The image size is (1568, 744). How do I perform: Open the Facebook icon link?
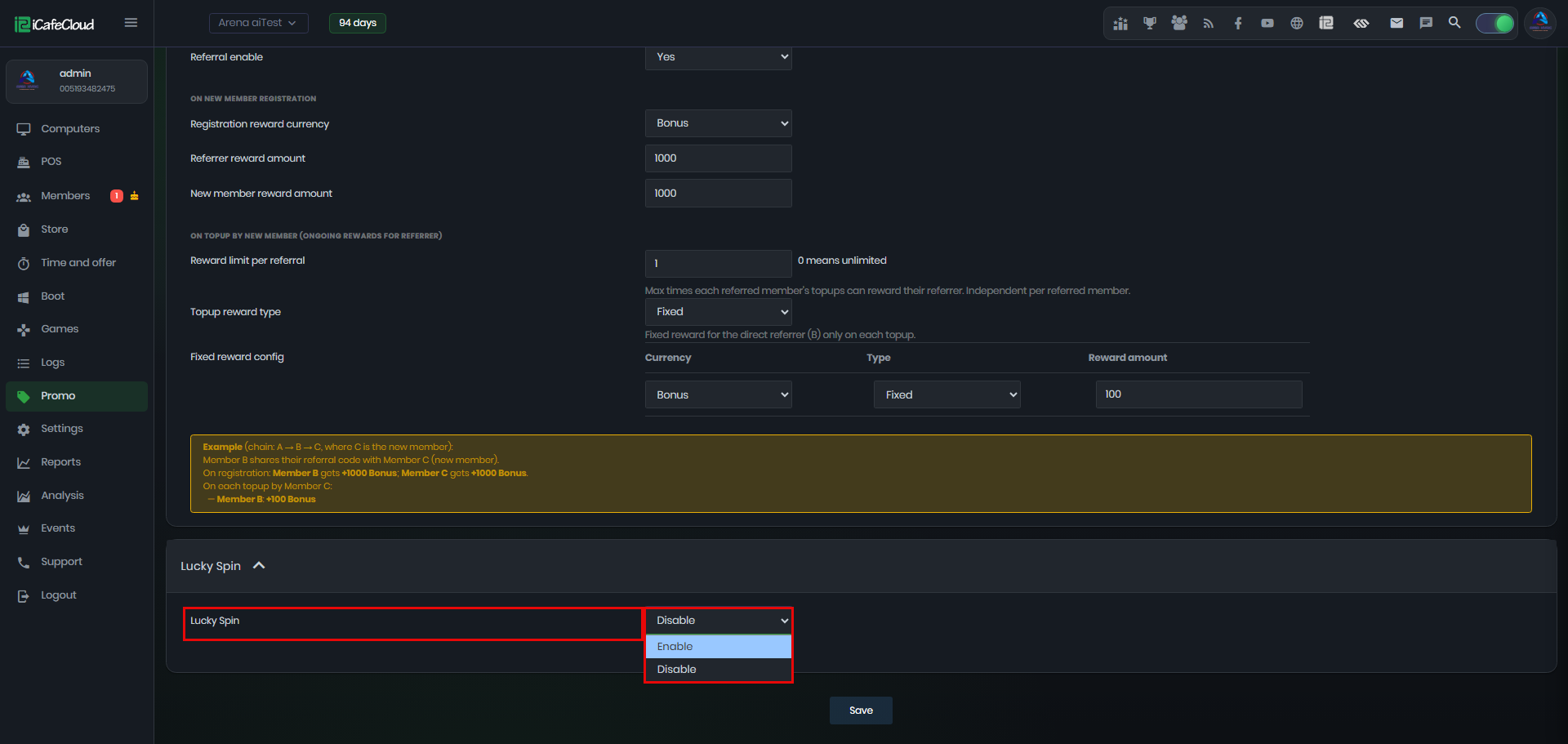click(x=1238, y=24)
